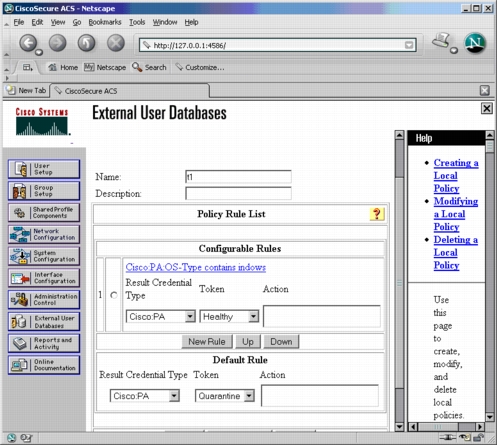Click the Description input field
This screenshot has width=499, height=447.
[x=238, y=194]
